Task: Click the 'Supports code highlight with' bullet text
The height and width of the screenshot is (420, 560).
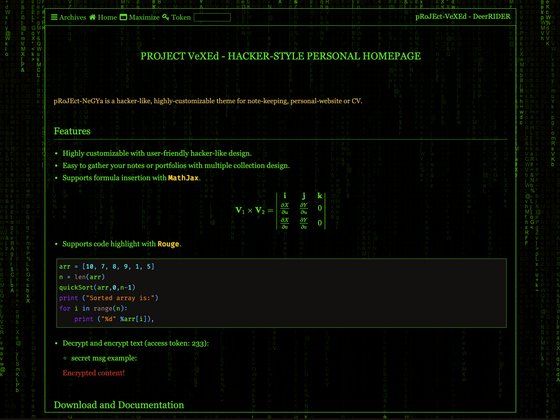Action: pyautogui.click(x=109, y=244)
